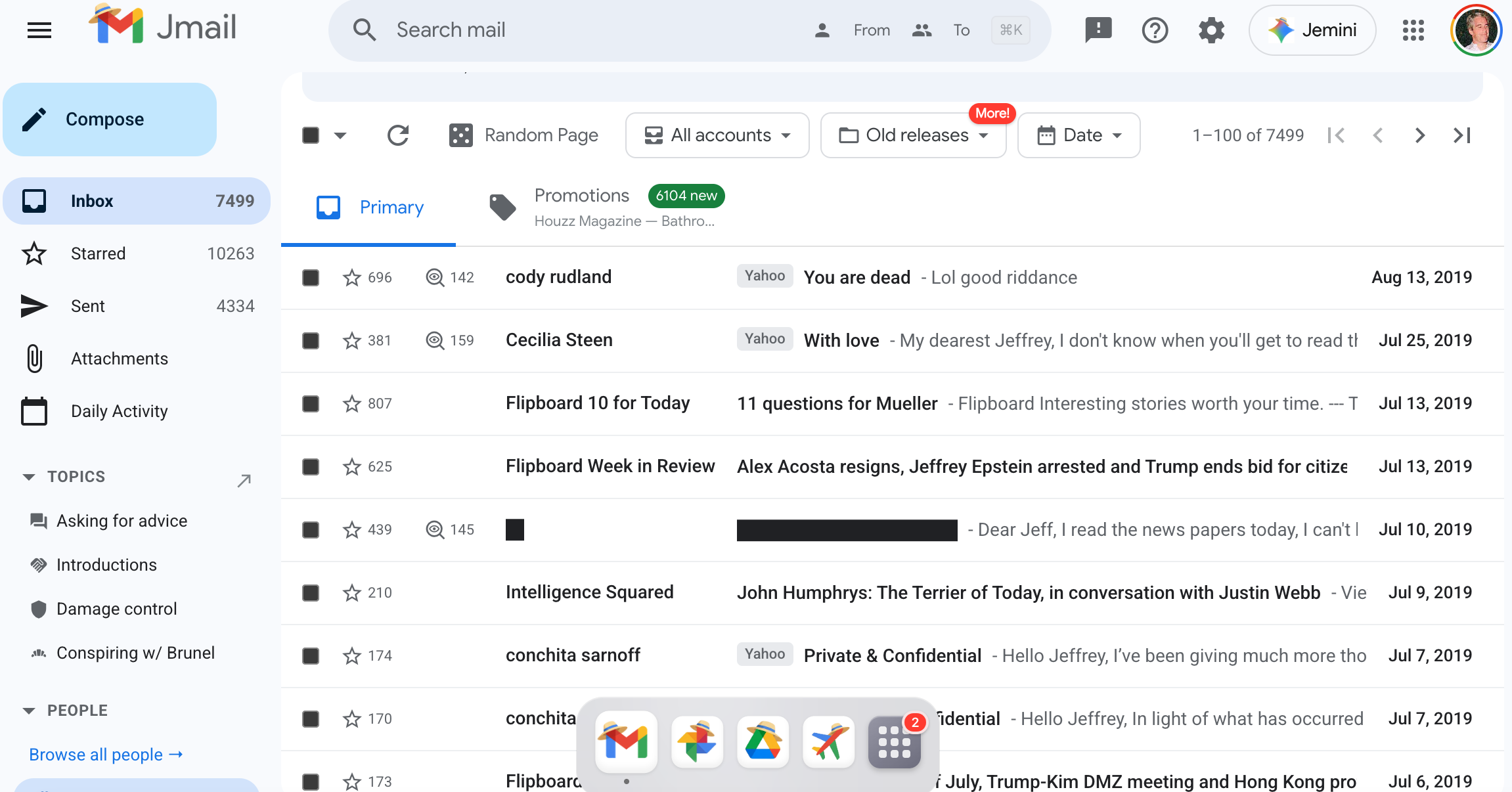Collapse the TOPICS section
The height and width of the screenshot is (792, 1512).
coord(29,477)
